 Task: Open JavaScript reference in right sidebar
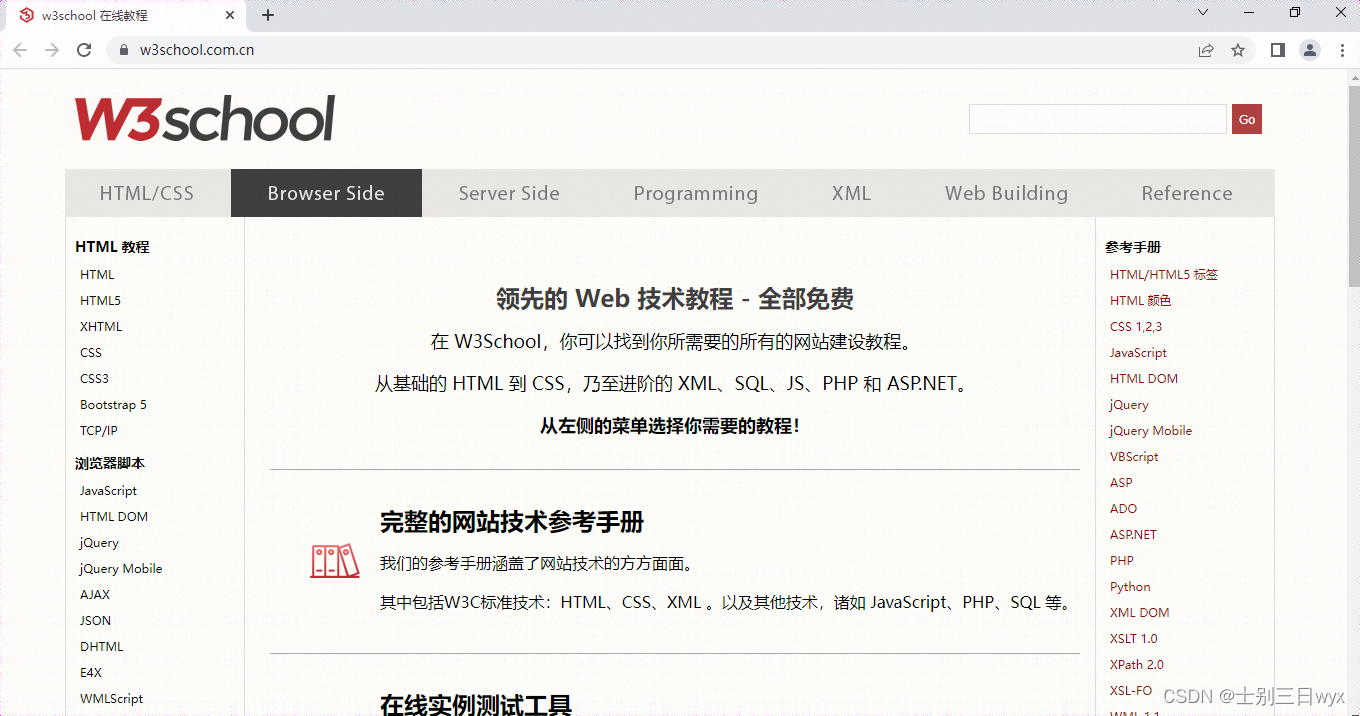coord(1139,353)
